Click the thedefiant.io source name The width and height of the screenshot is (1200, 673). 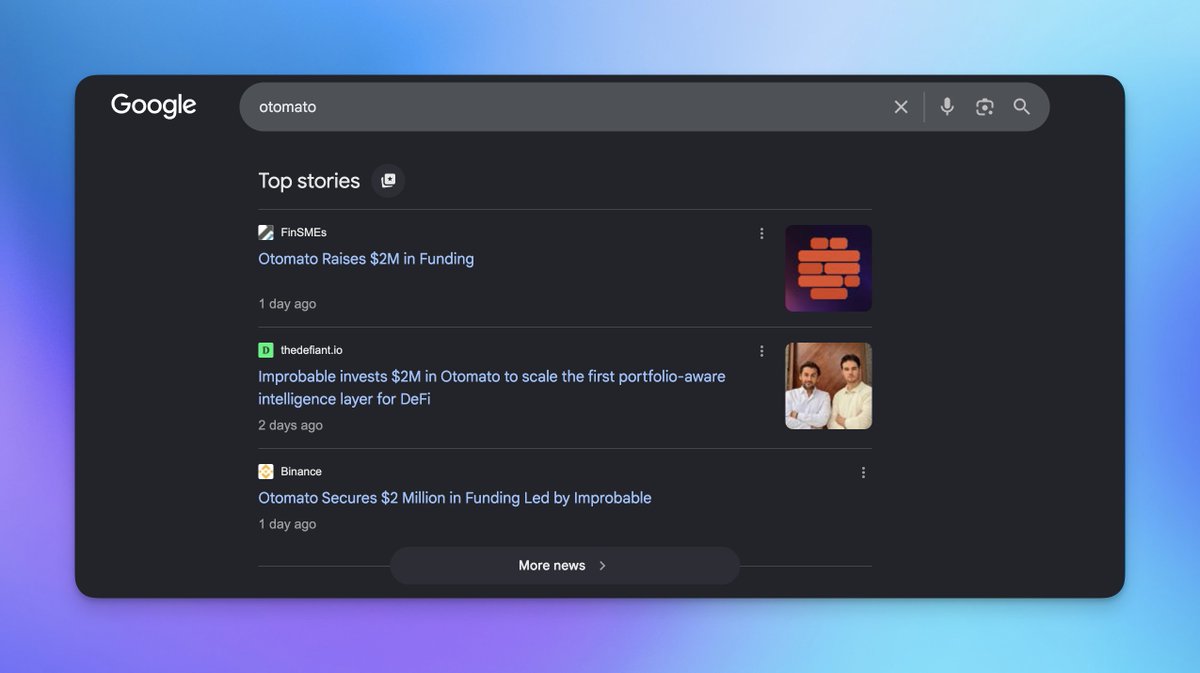click(312, 350)
